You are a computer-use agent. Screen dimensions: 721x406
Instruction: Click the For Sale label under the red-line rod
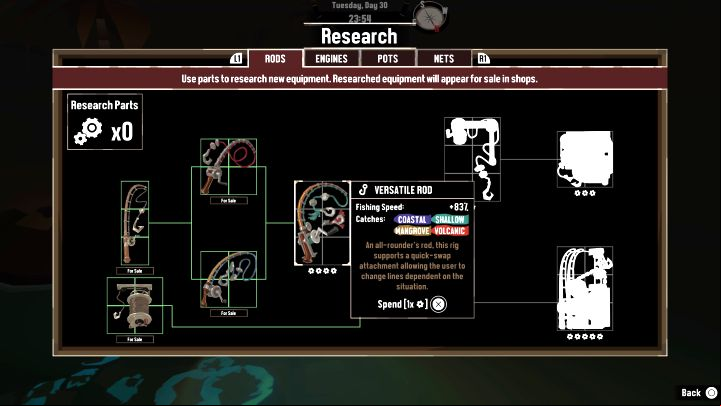229,200
